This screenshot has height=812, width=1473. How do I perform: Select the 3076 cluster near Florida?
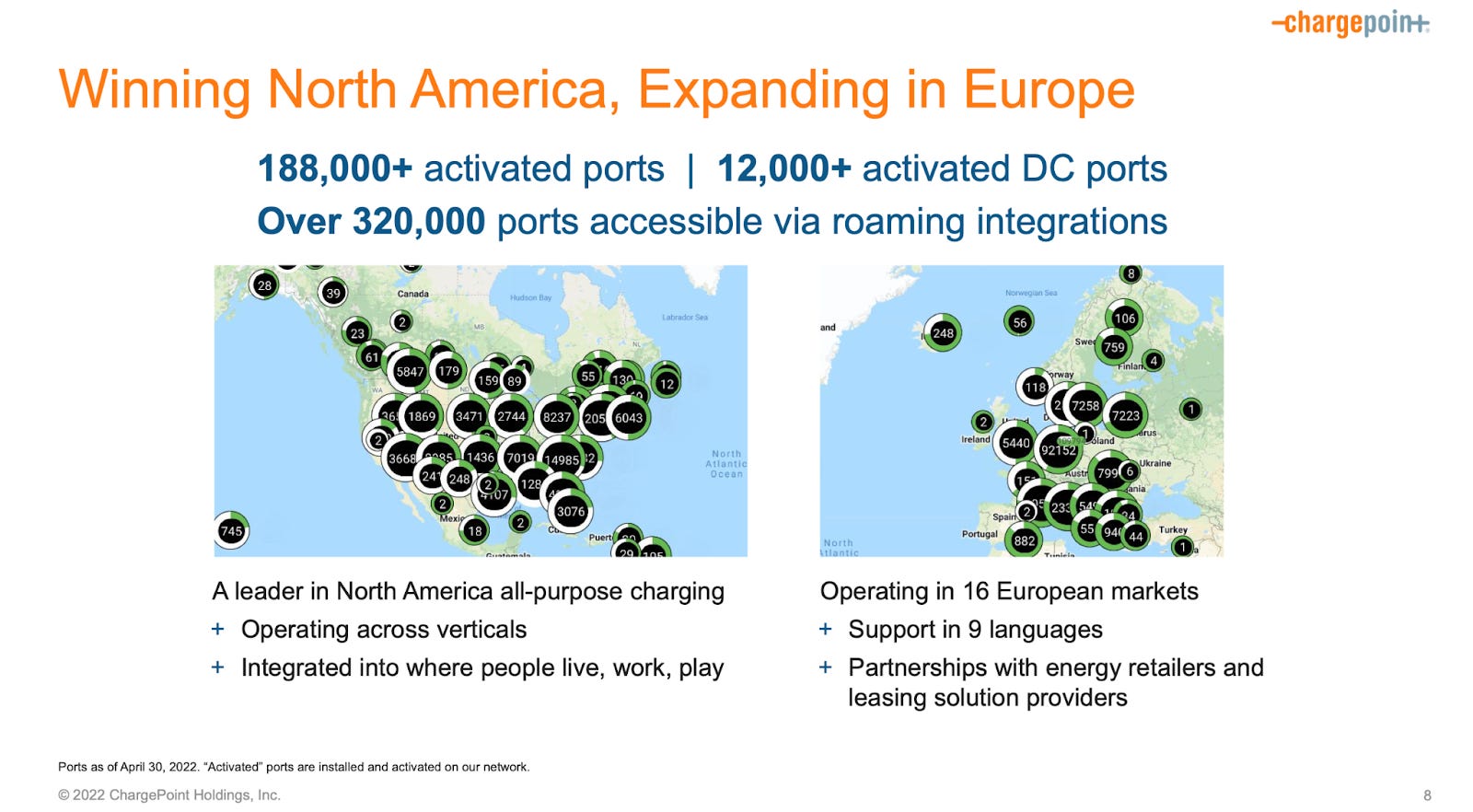[571, 511]
